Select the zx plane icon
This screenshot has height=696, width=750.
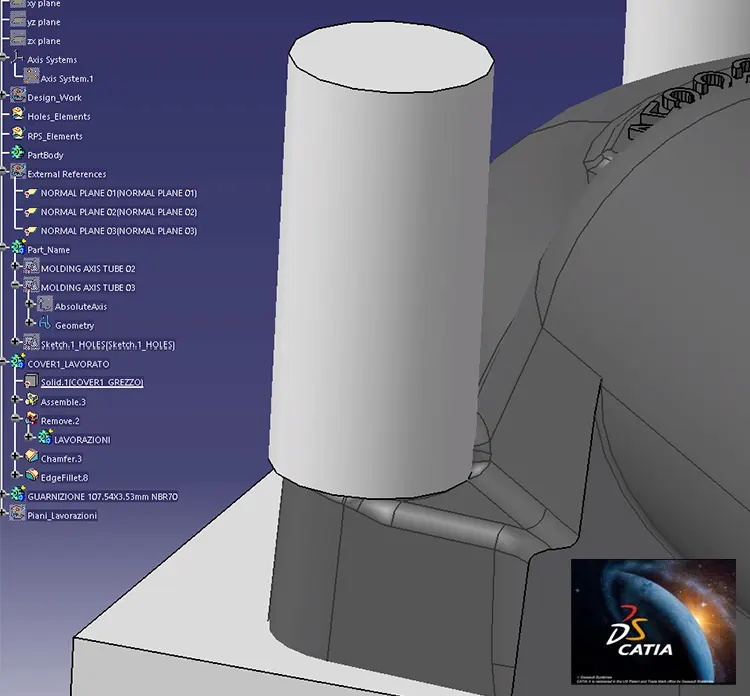pyautogui.click(x=18, y=39)
